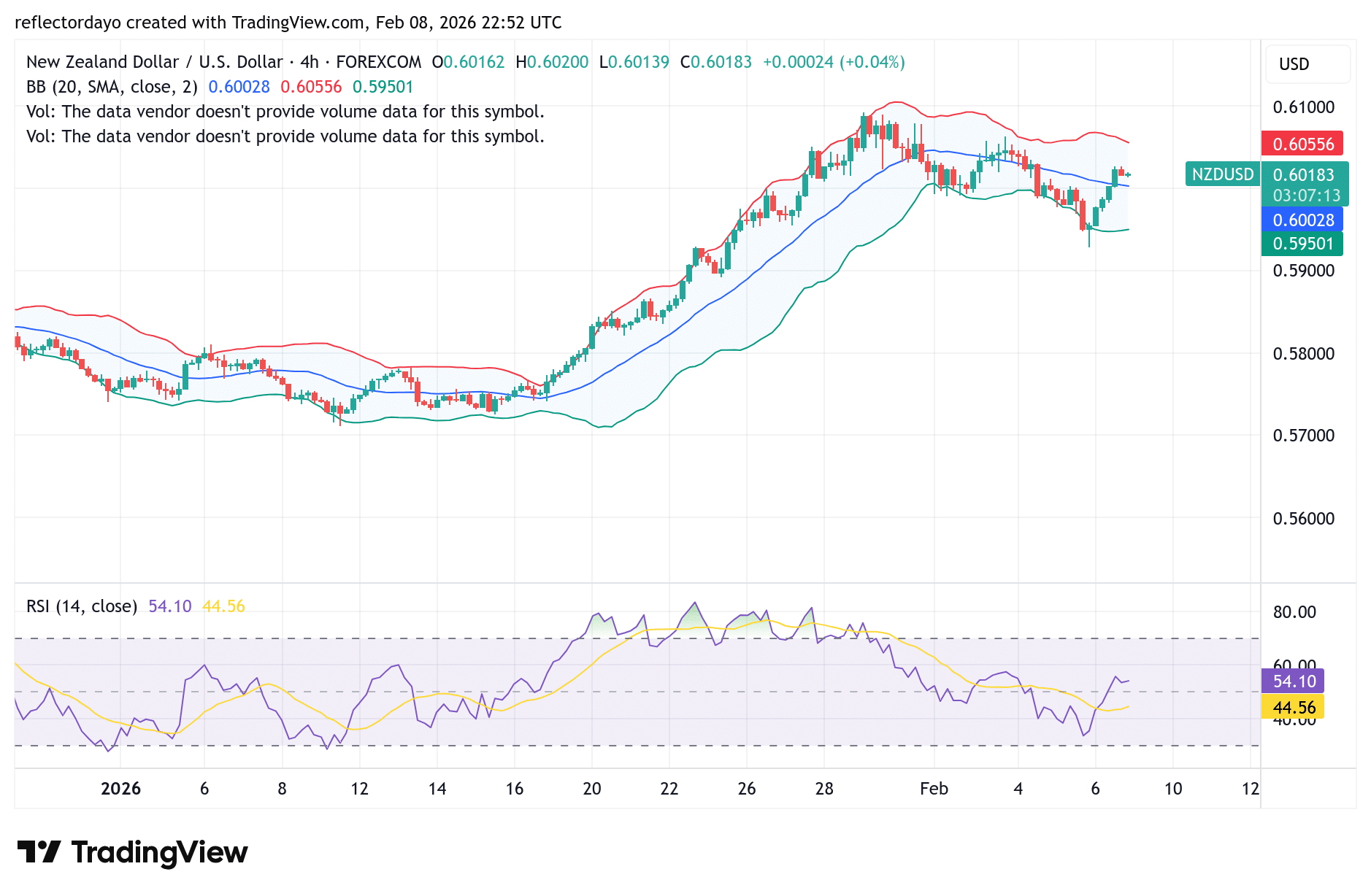Click the teal current price tag 0.60183
Screen dimensions: 1371x896
tap(1302, 175)
